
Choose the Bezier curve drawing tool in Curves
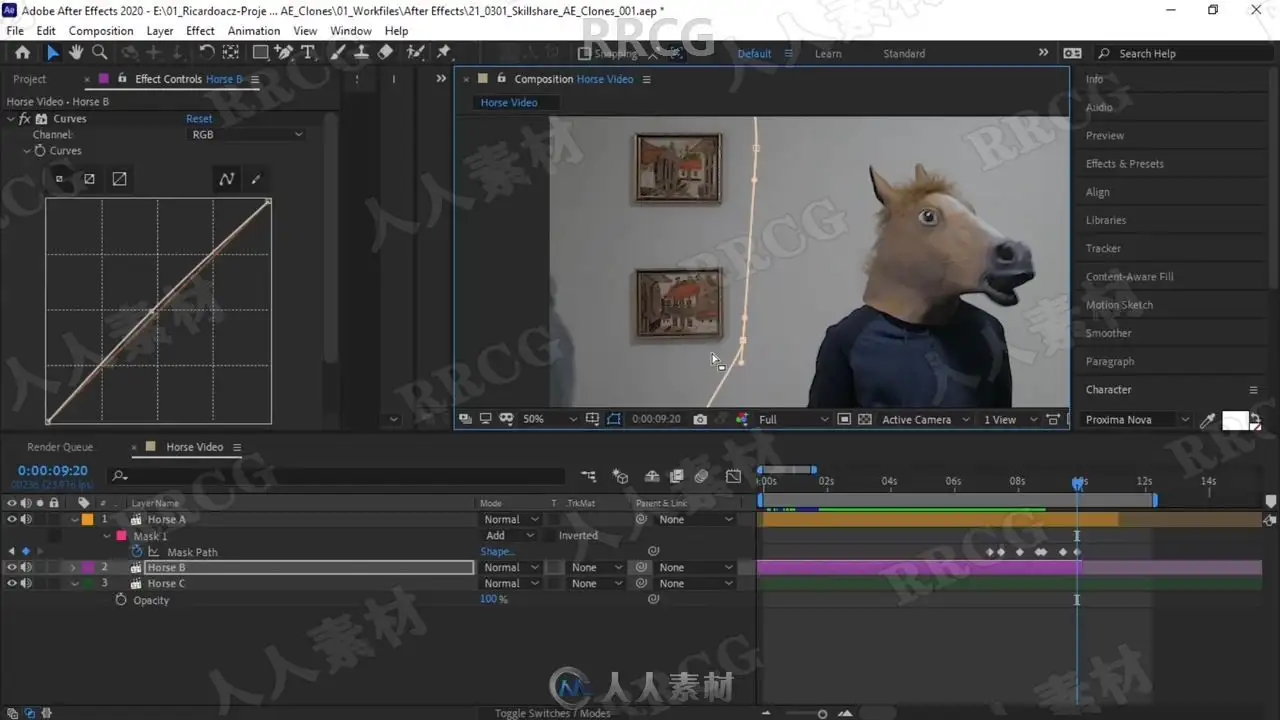[227, 179]
